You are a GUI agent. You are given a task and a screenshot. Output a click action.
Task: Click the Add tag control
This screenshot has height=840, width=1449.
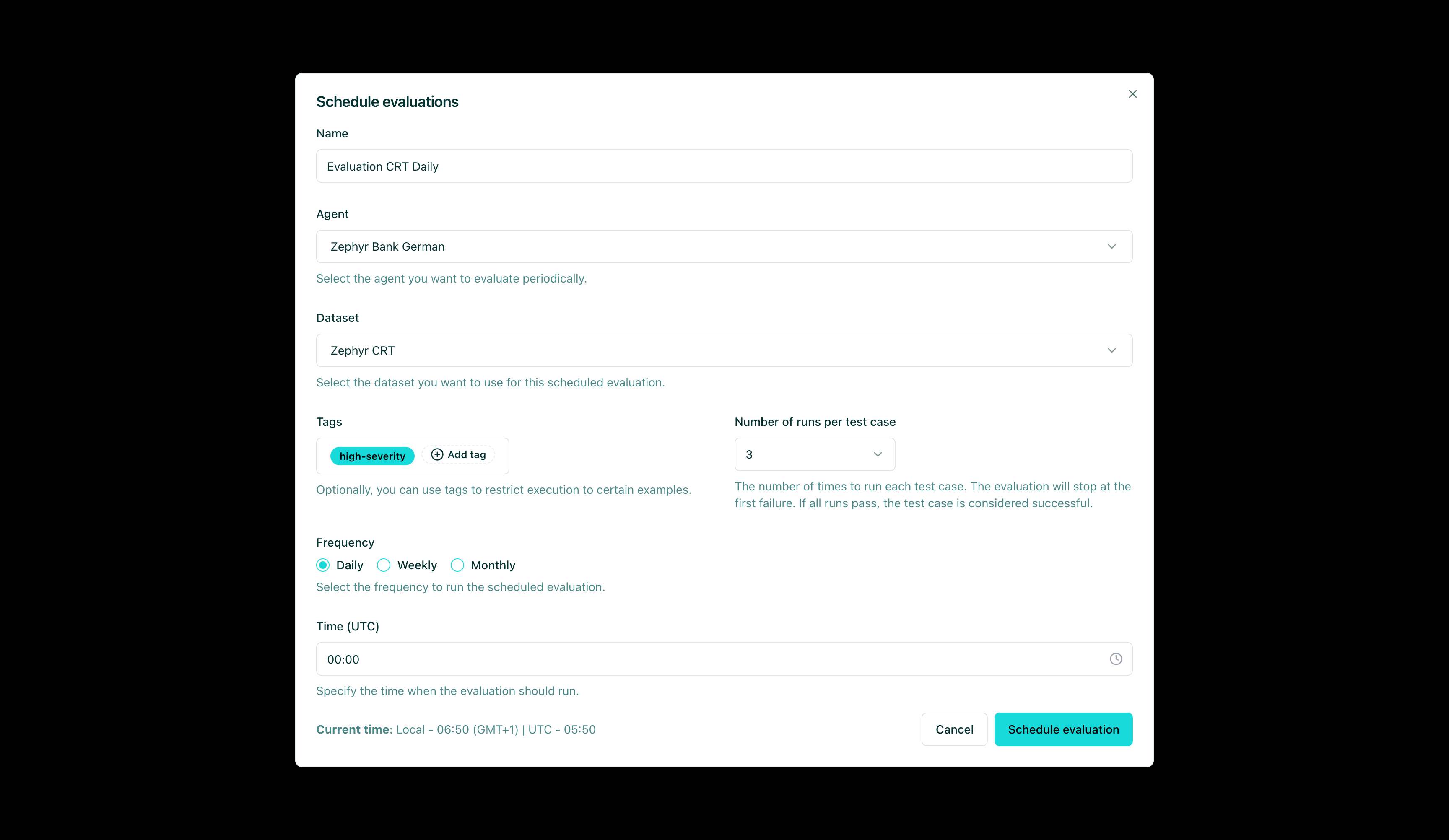point(458,454)
